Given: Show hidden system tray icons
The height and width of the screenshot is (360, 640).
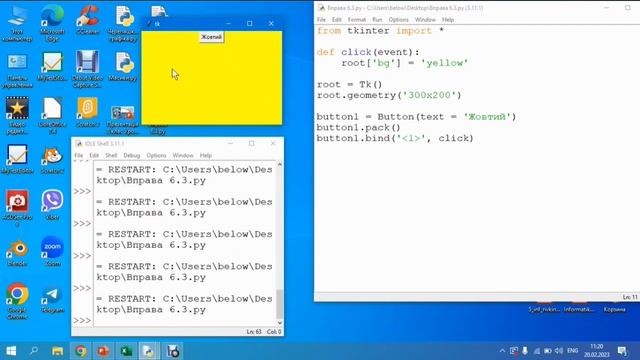Looking at the screenshot, I should click(x=502, y=351).
